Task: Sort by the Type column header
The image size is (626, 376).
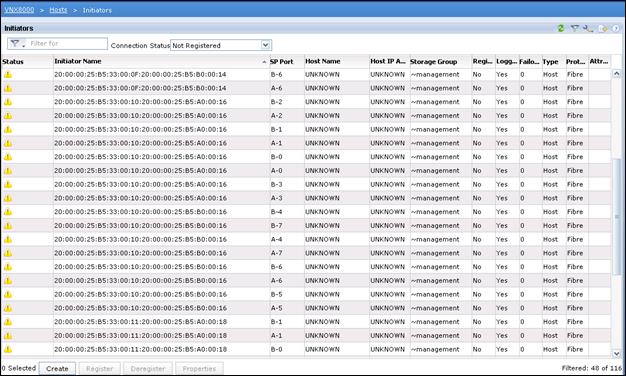Action: click(x=553, y=61)
